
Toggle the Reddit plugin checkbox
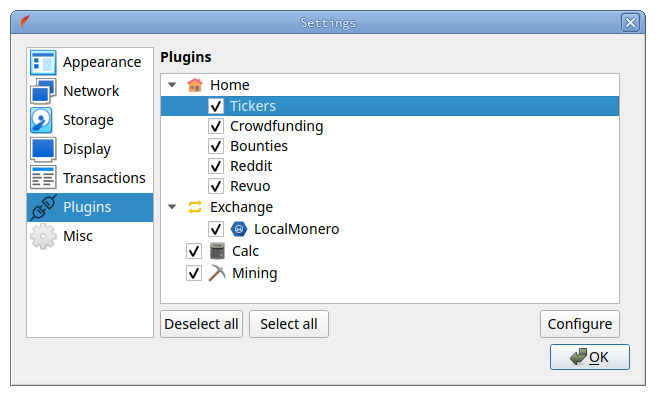[216, 166]
